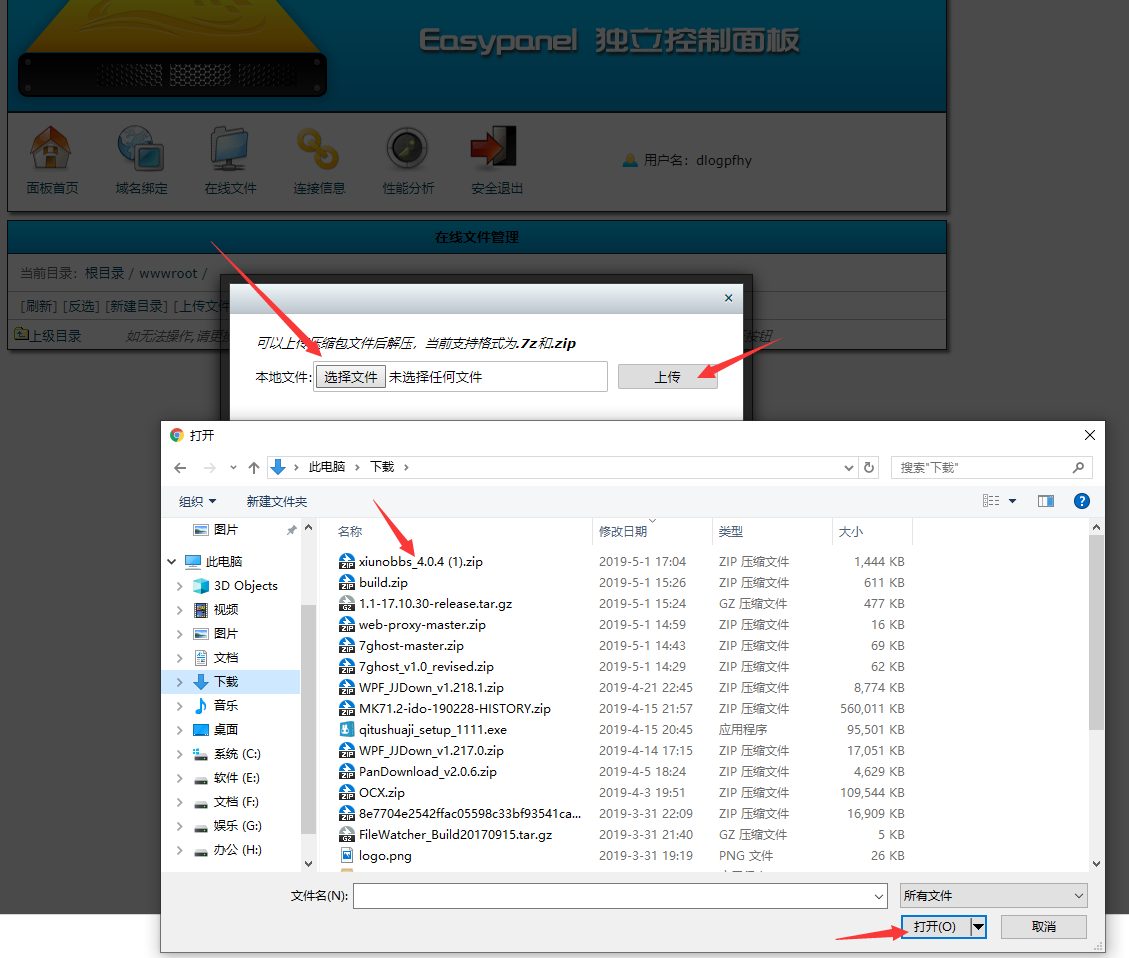This screenshot has height=958, width=1129.
Task: Open the 在线文件 online files icon
Action: [x=230, y=148]
